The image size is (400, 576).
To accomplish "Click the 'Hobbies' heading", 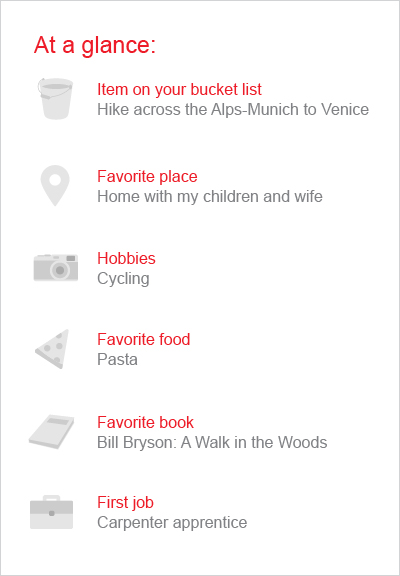I will point(126,258).
